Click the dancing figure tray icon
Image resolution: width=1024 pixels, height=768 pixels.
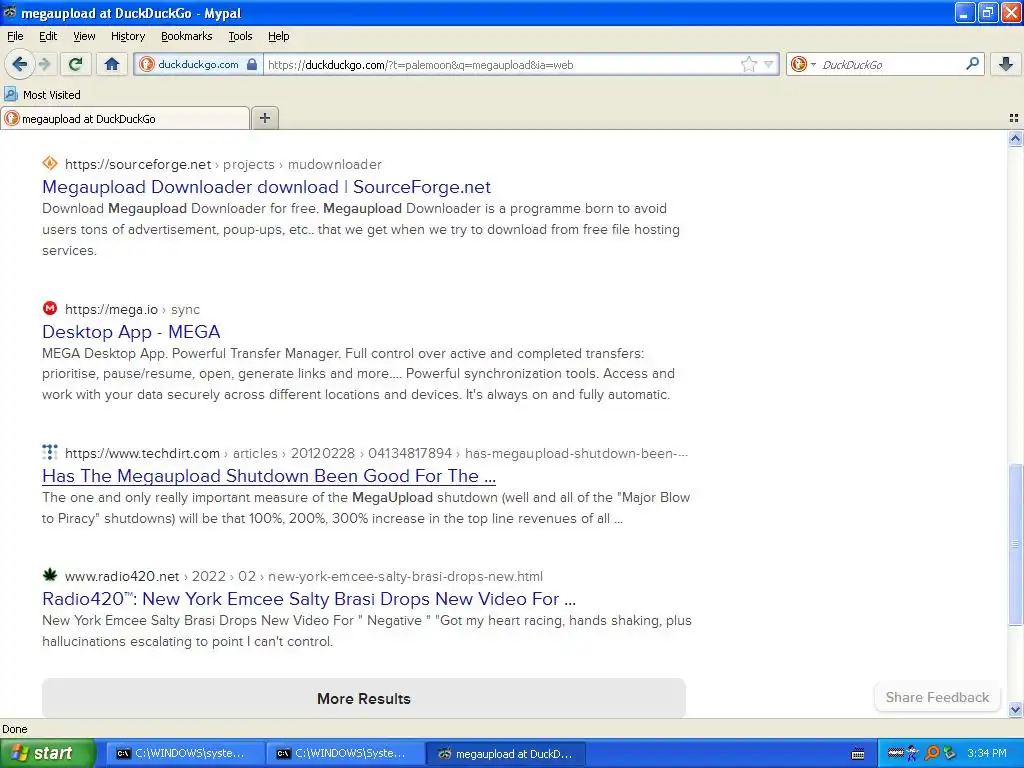tap(913, 754)
